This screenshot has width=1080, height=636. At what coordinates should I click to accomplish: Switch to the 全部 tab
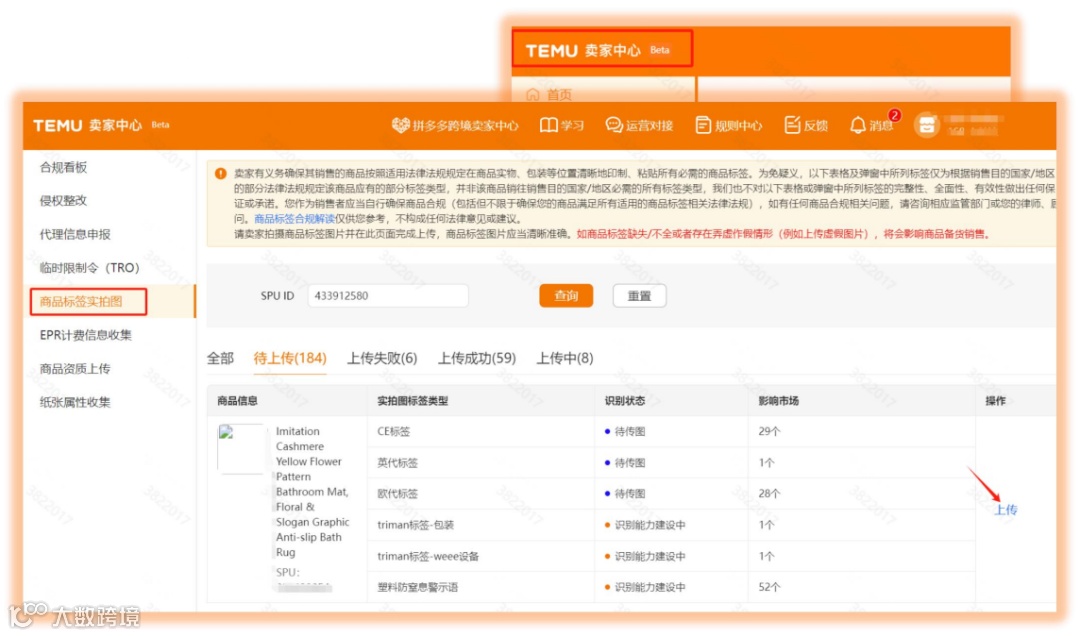220,358
